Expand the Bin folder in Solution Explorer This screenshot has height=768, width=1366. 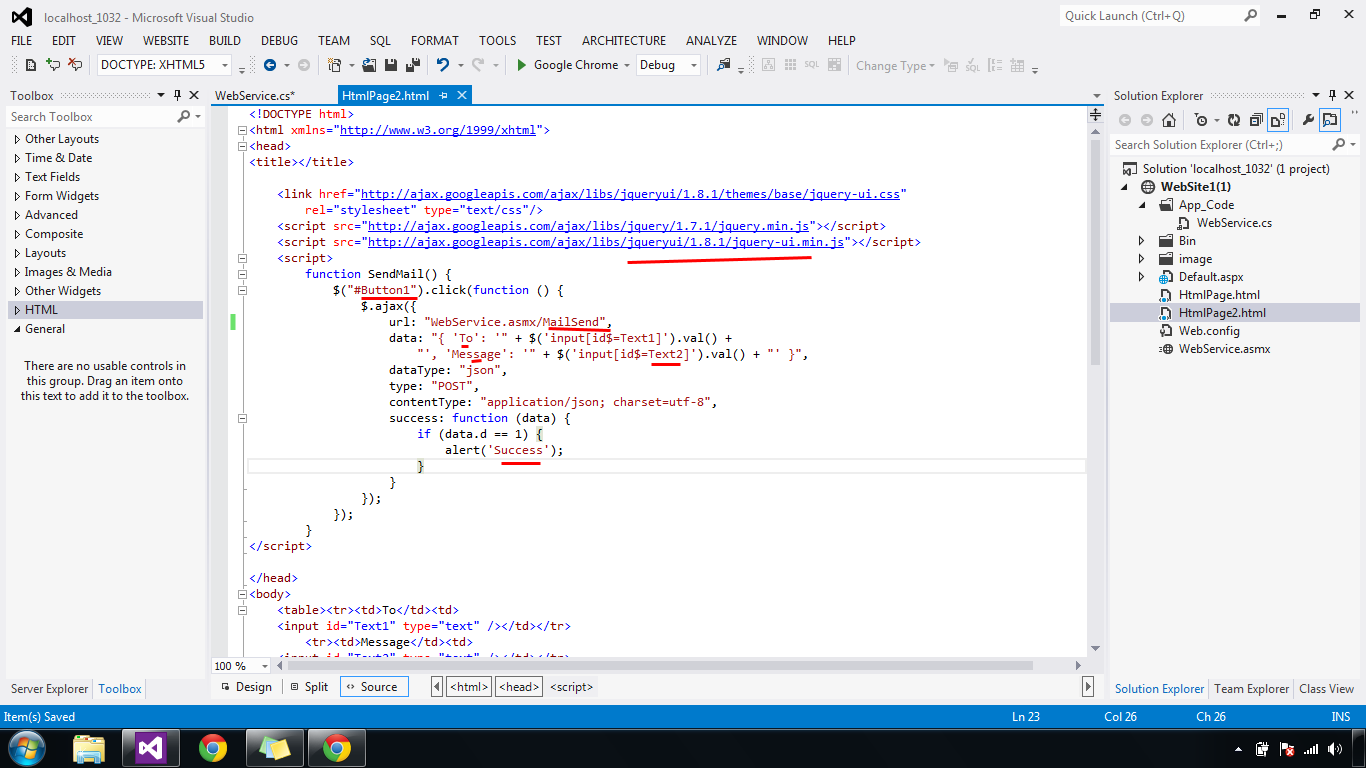pyautogui.click(x=1142, y=241)
